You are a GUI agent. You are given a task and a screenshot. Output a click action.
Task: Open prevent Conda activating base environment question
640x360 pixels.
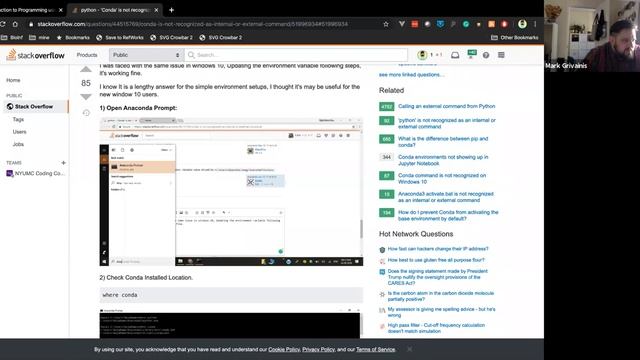click(x=448, y=215)
